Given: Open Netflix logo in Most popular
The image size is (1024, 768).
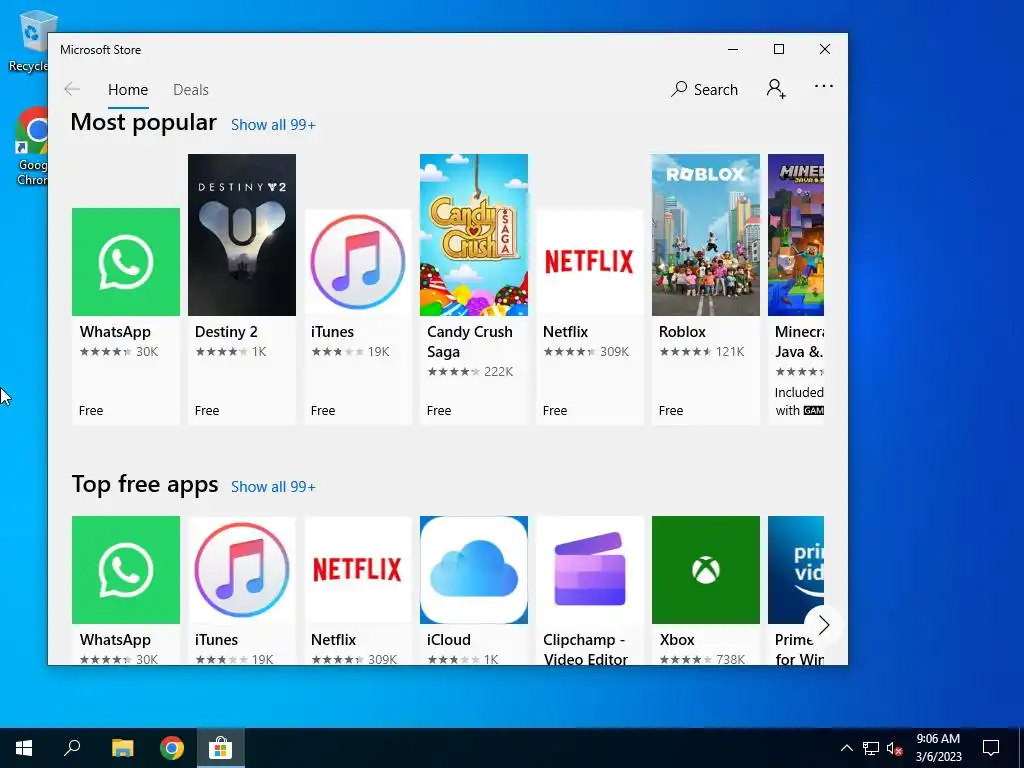Looking at the screenshot, I should pyautogui.click(x=590, y=261).
